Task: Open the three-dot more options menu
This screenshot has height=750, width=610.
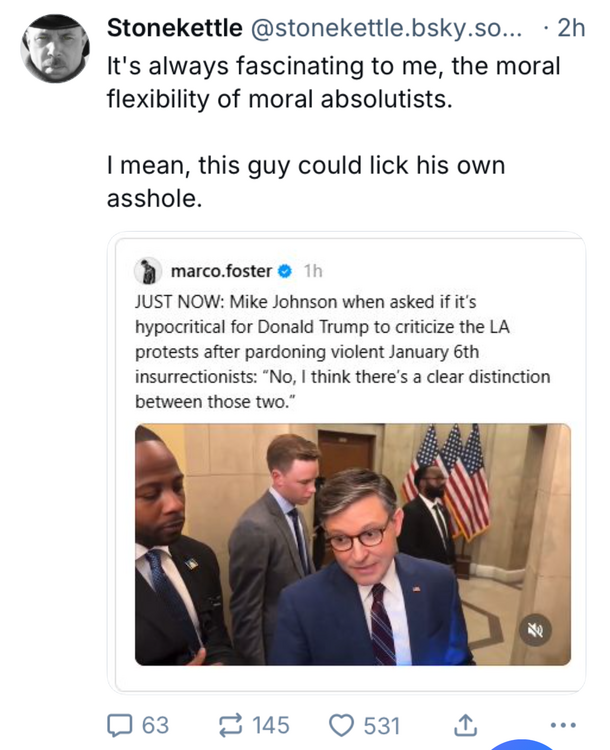Action: point(564,724)
